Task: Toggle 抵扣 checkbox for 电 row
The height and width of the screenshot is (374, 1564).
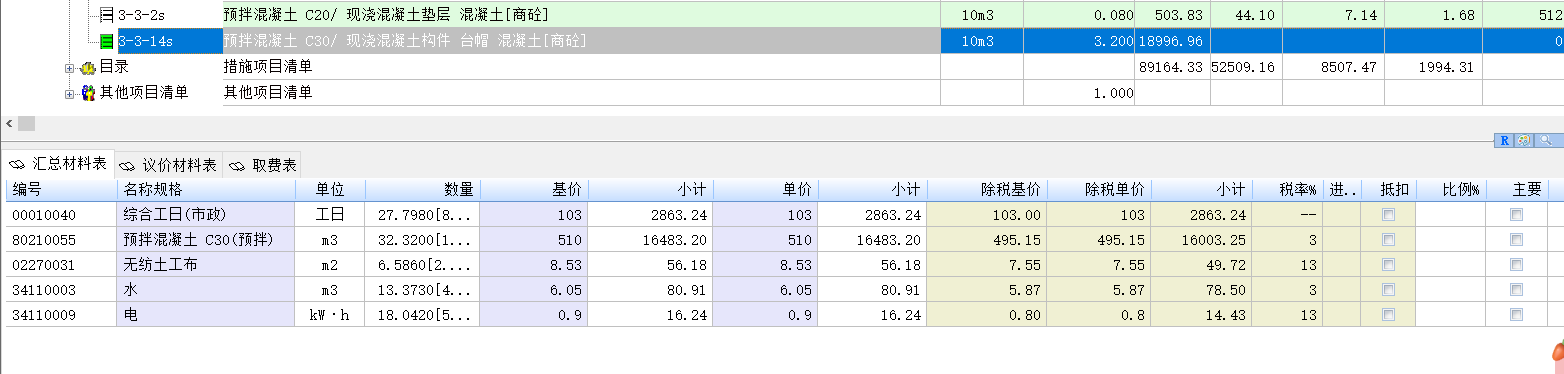Action: coord(1387,315)
